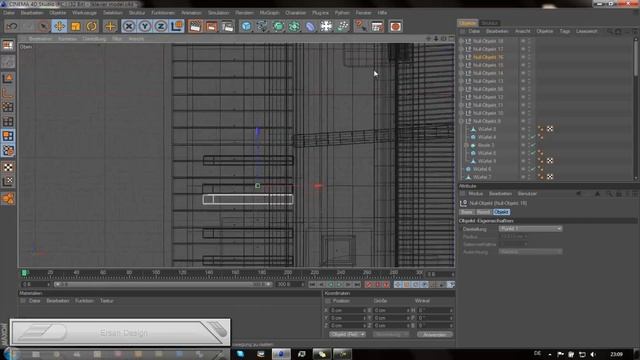This screenshot has width=640, height=360.
Task: Click the green playhead at frame 0
Action: [x=24, y=272]
